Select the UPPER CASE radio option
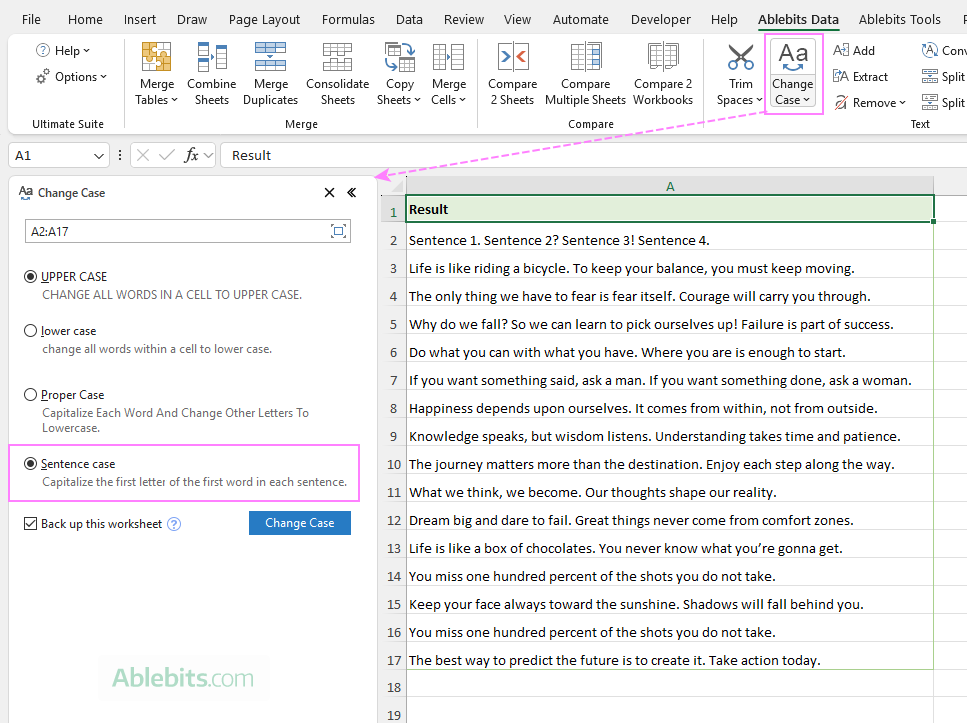967x723 pixels. click(30, 276)
